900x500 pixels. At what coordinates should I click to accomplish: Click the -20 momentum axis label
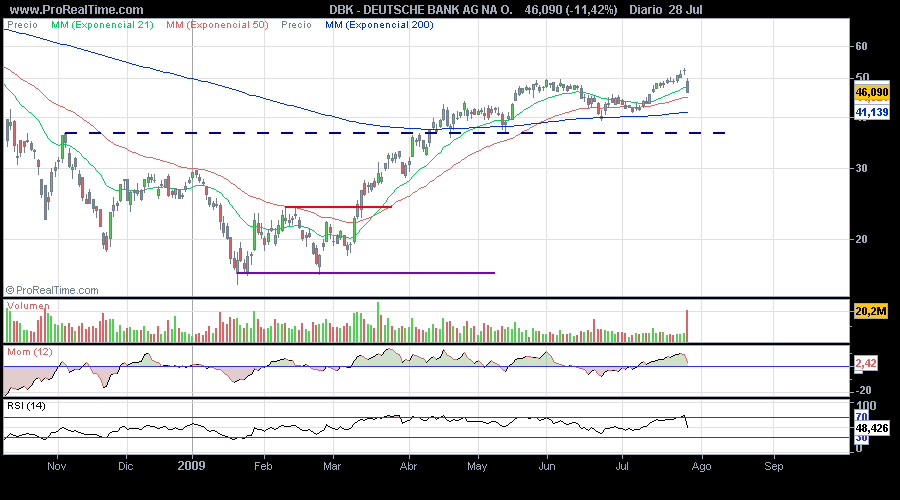pos(863,390)
